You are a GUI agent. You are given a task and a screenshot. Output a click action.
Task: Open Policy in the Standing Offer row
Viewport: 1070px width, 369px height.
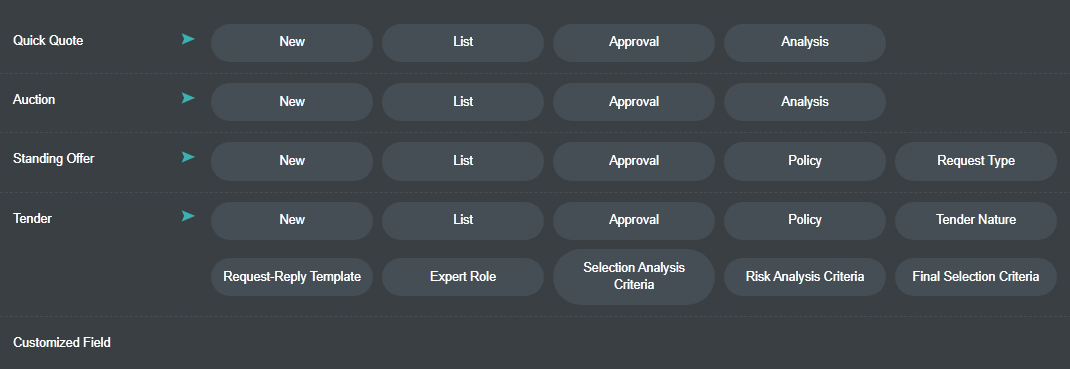click(805, 161)
